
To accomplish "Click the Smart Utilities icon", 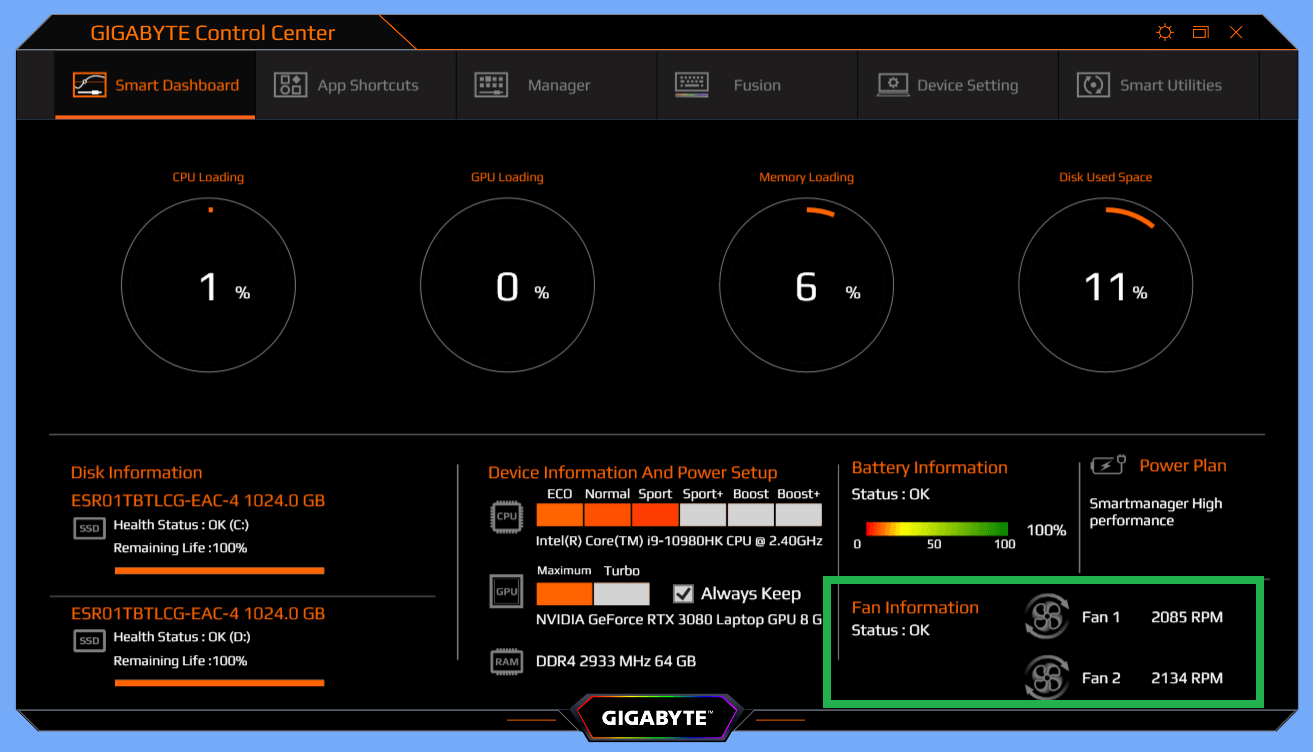I will 1093,85.
